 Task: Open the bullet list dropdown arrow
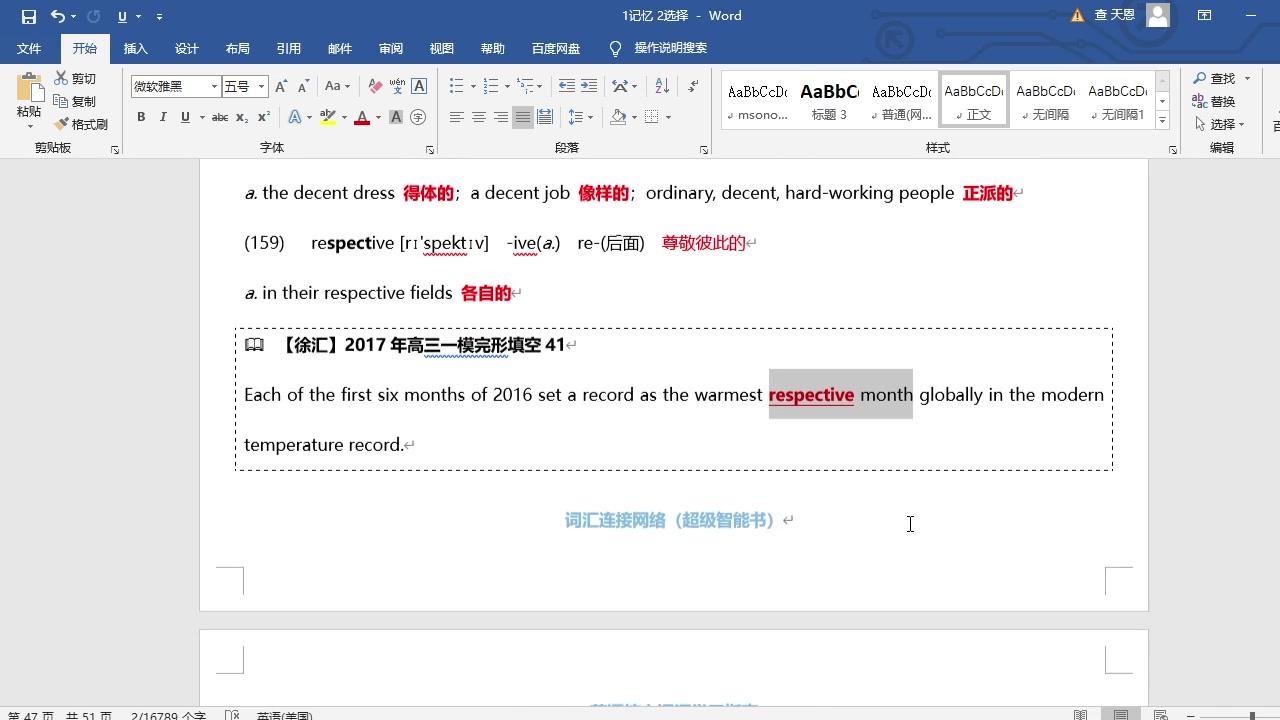pos(473,87)
